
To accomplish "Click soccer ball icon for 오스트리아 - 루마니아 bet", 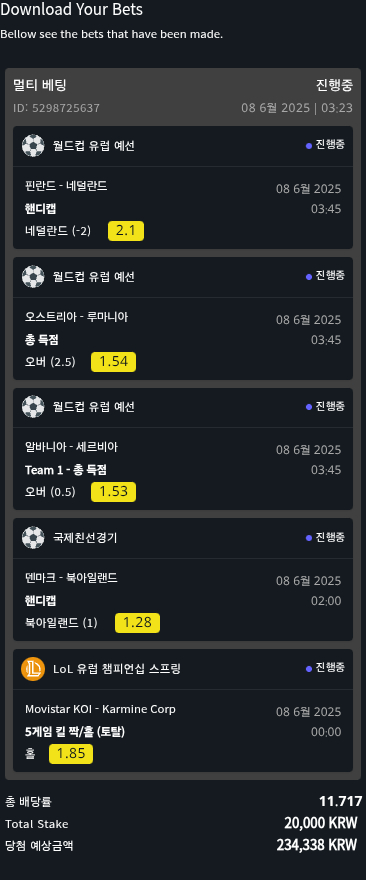I will coord(33,277).
